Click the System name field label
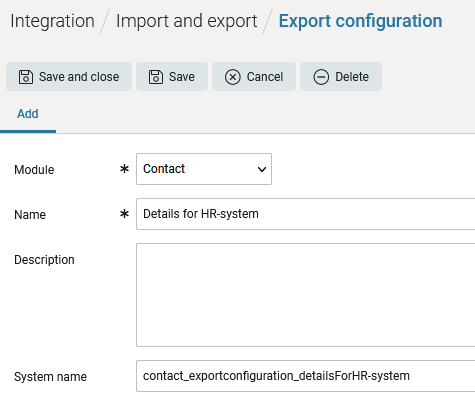Screen dimensions: 475x397 (50, 377)
